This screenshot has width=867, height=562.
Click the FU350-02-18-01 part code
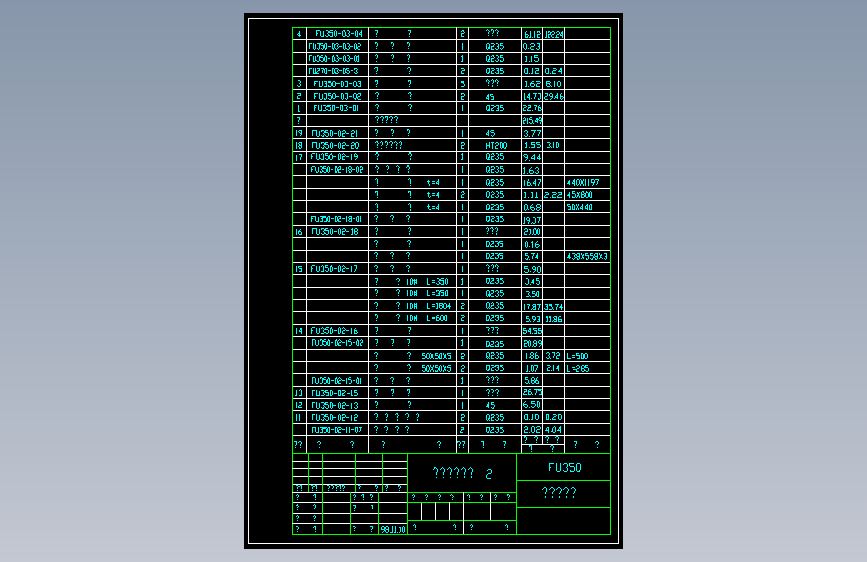coord(336,219)
